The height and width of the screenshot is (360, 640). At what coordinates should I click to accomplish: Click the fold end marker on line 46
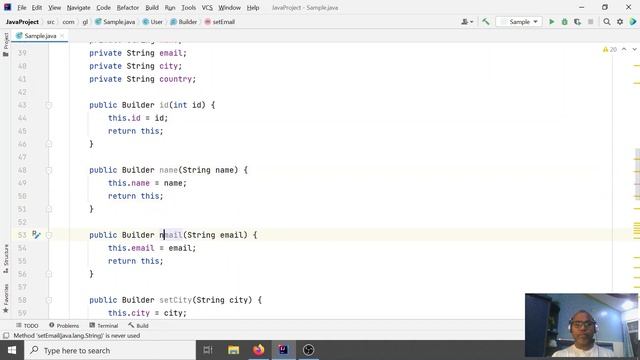coord(49,144)
